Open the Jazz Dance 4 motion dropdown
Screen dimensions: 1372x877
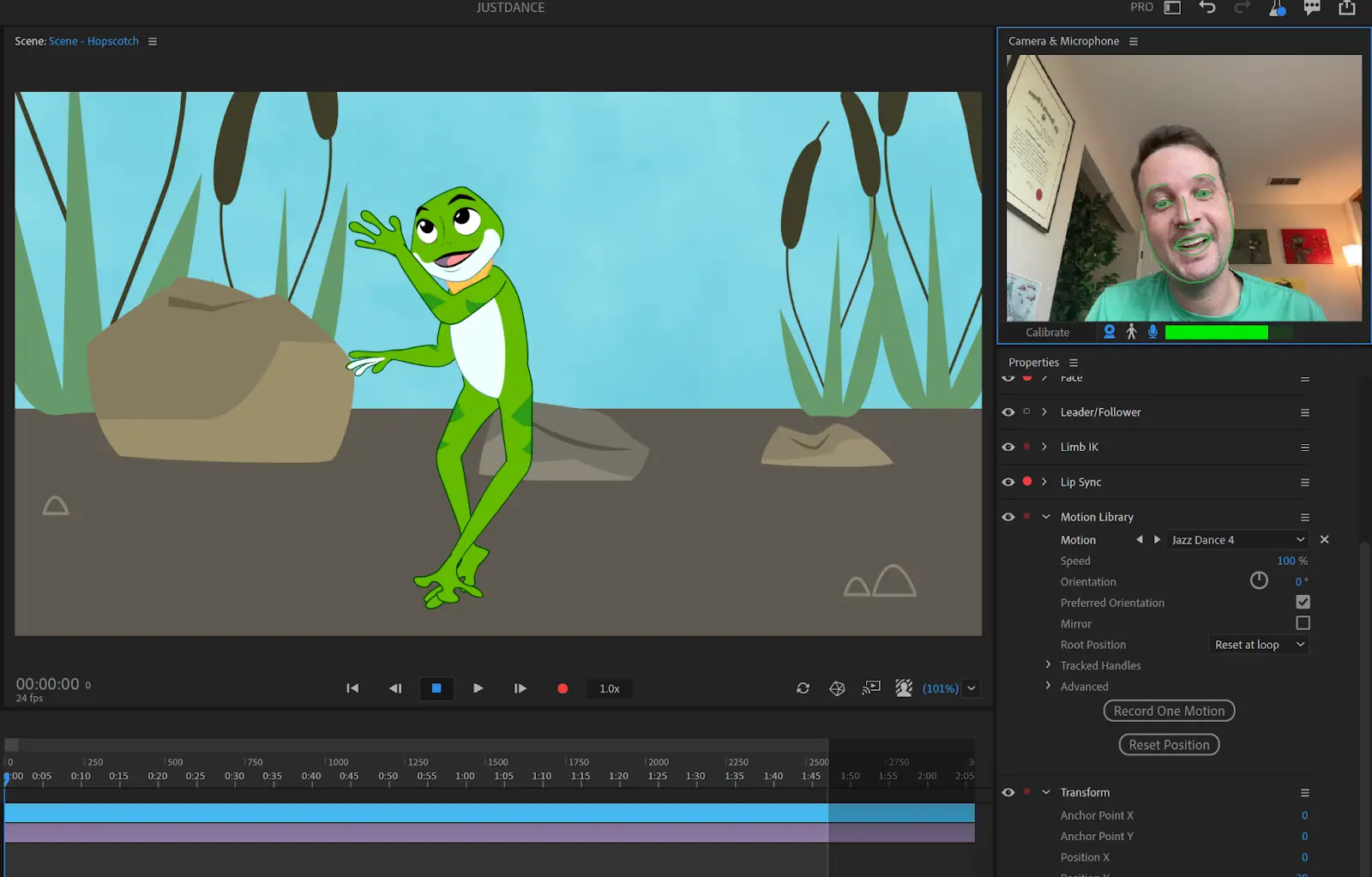point(1237,539)
